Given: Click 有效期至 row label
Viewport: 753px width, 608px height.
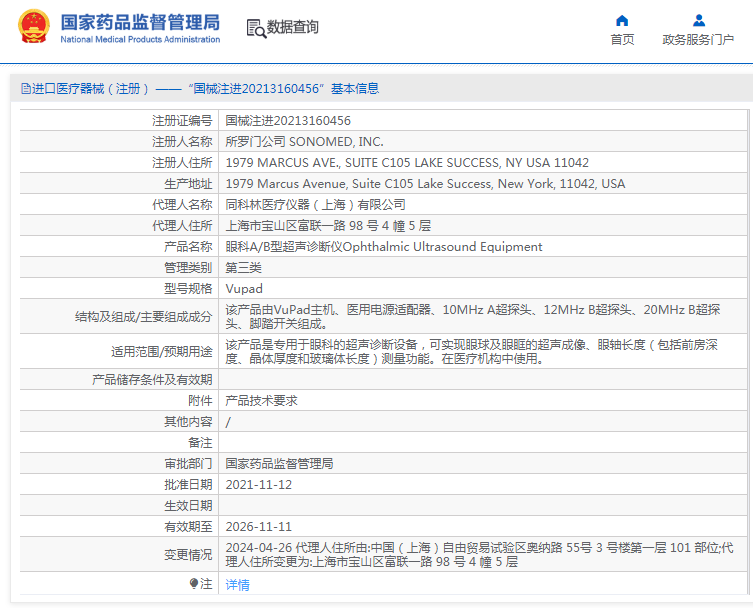Looking at the screenshot, I should (188, 527).
